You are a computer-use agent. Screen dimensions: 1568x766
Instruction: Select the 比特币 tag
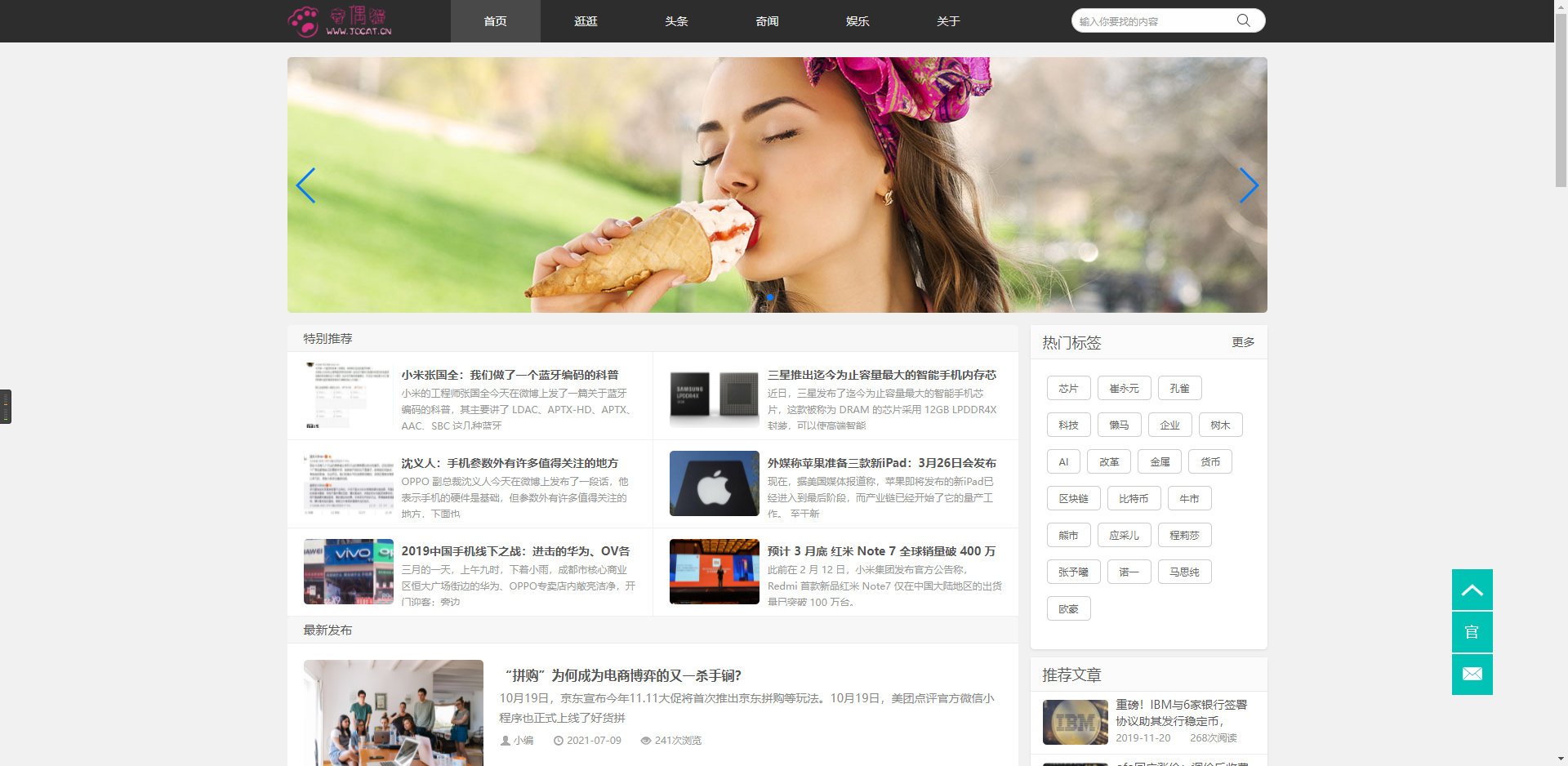(x=1134, y=498)
